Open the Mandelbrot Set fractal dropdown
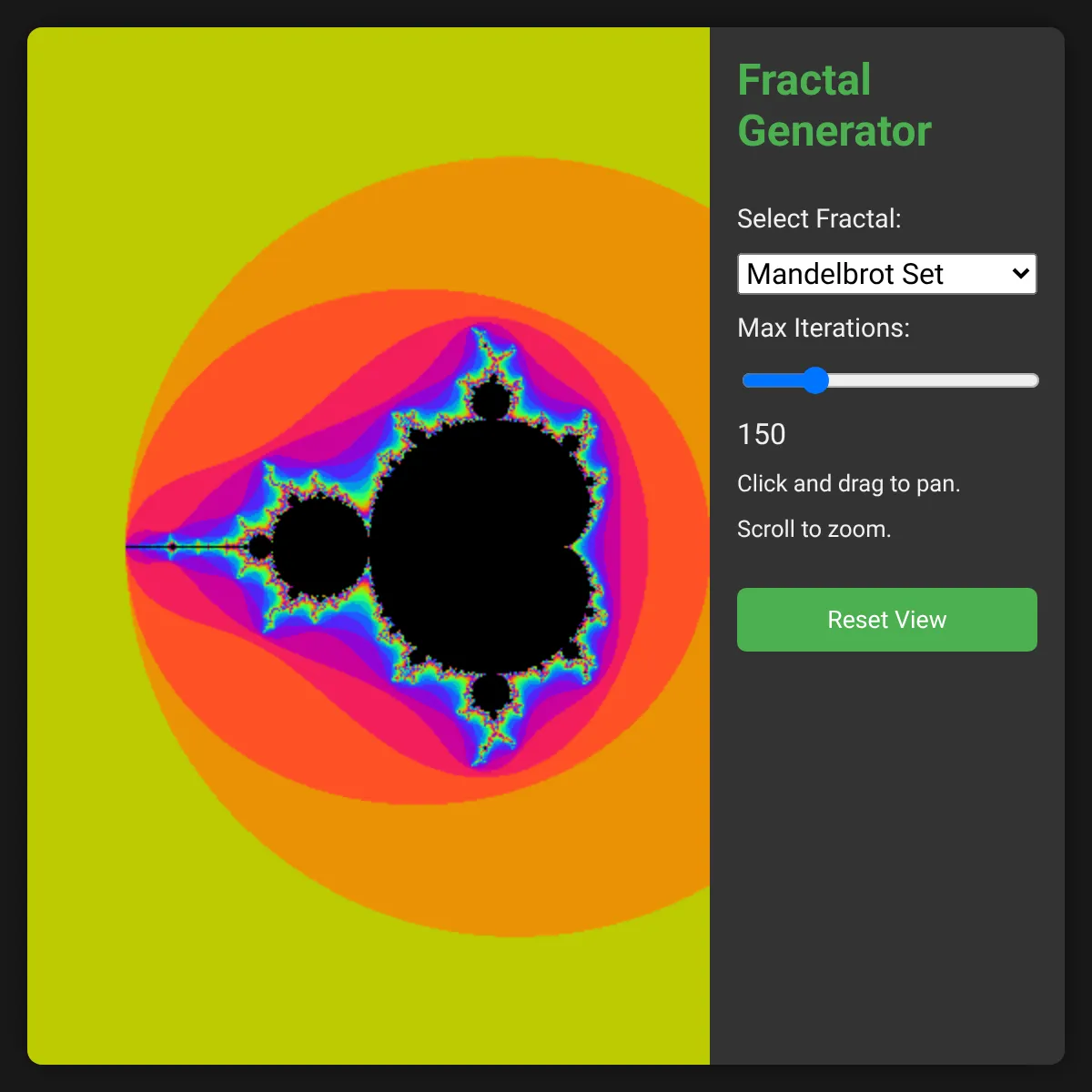Screen dimensions: 1092x1092 [874, 274]
